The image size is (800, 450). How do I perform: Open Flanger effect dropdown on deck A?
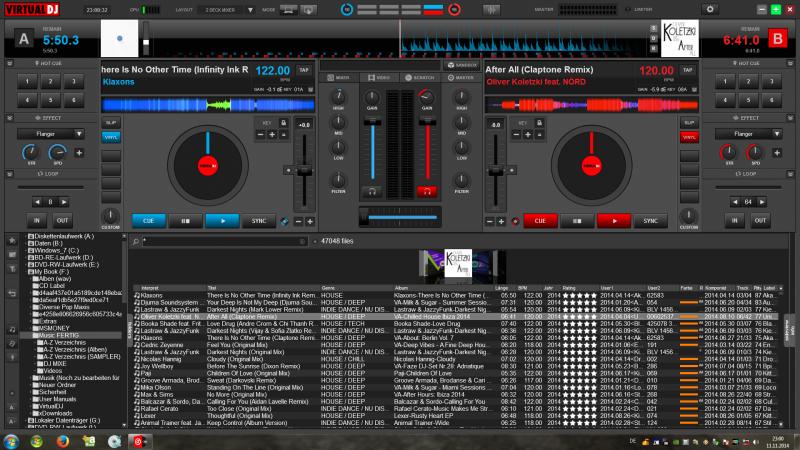pyautogui.click(x=51, y=134)
